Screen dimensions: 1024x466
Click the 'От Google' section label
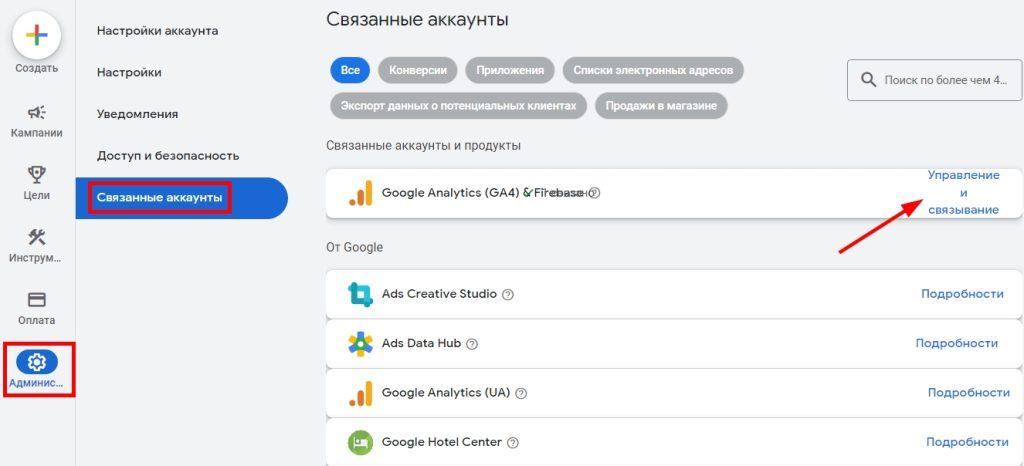(355, 247)
